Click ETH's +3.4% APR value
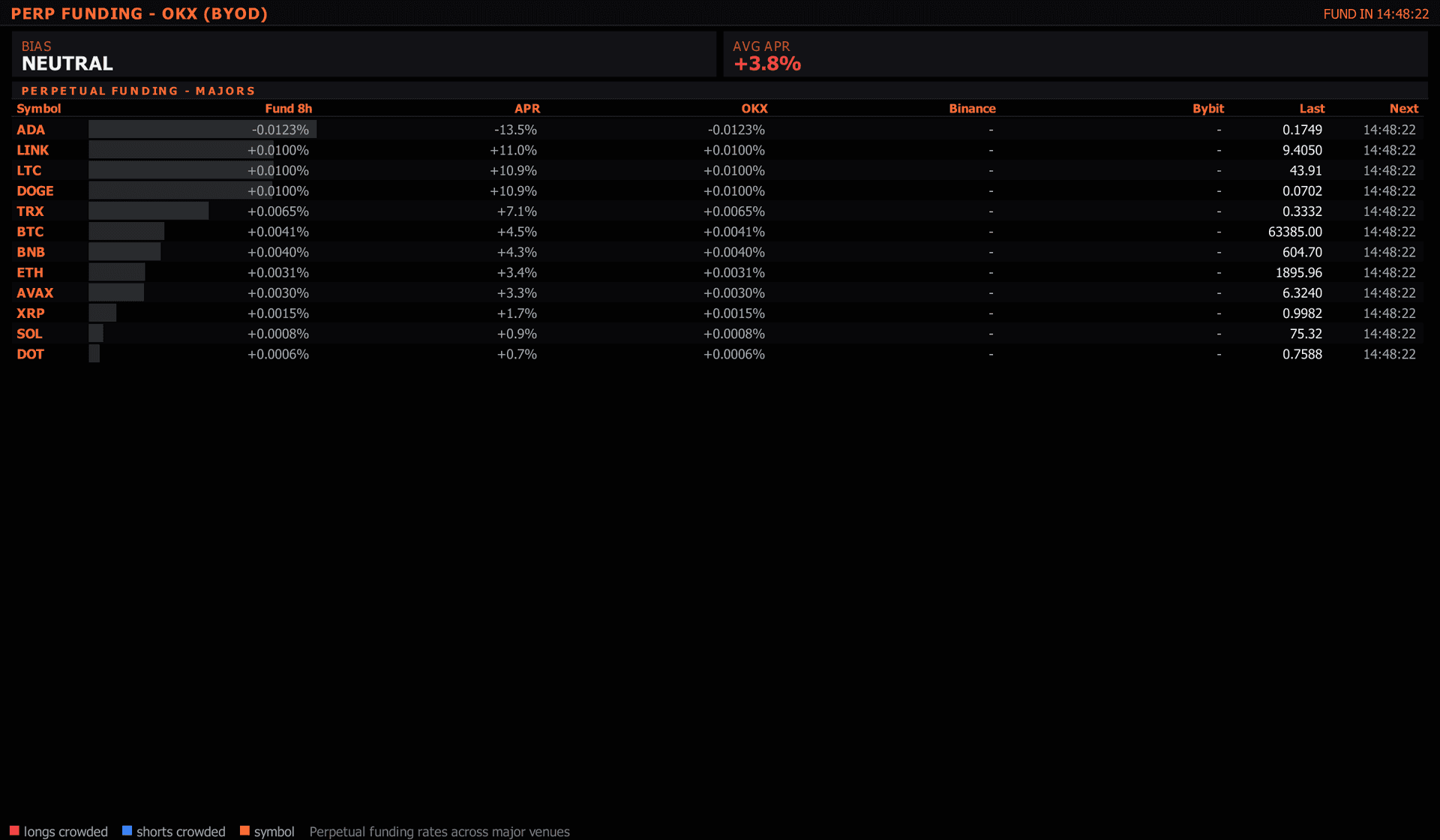The image size is (1440, 840). tap(517, 272)
